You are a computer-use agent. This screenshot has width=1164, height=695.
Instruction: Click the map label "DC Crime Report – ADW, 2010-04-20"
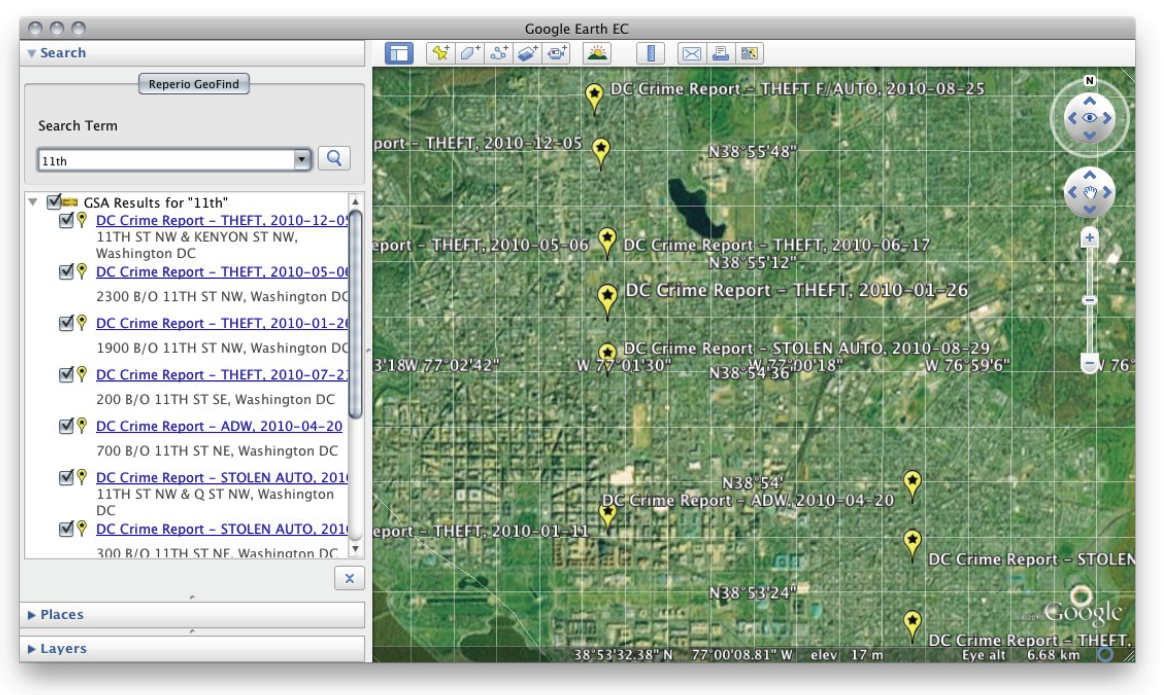748,500
